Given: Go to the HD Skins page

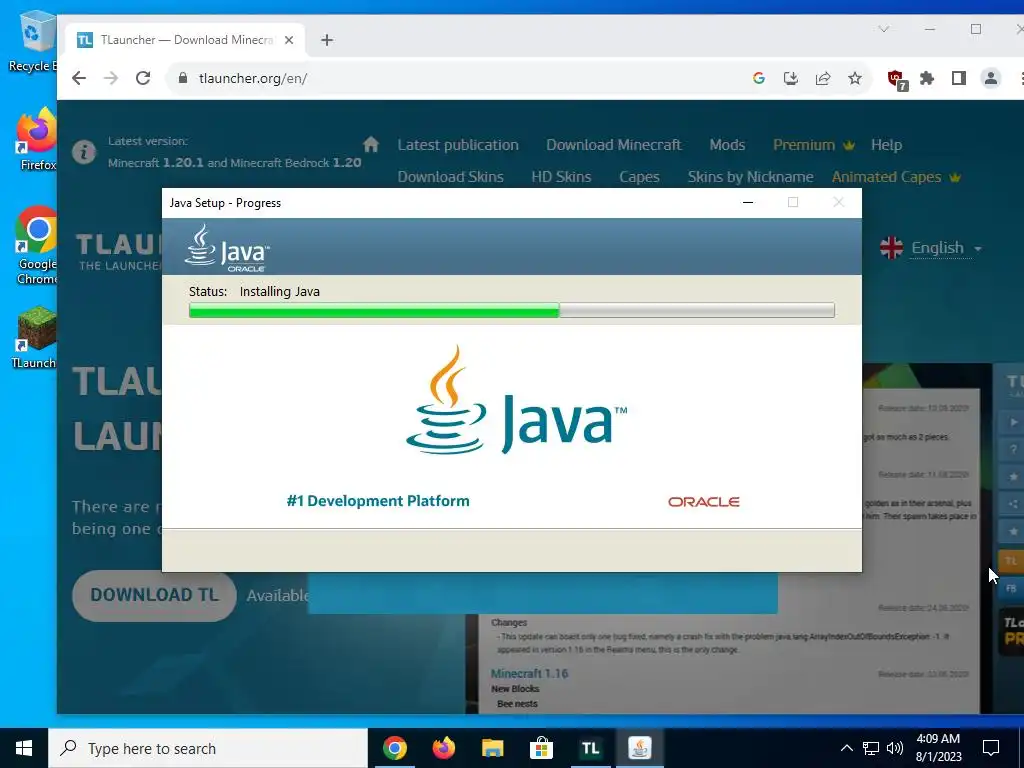Looking at the screenshot, I should (x=561, y=177).
